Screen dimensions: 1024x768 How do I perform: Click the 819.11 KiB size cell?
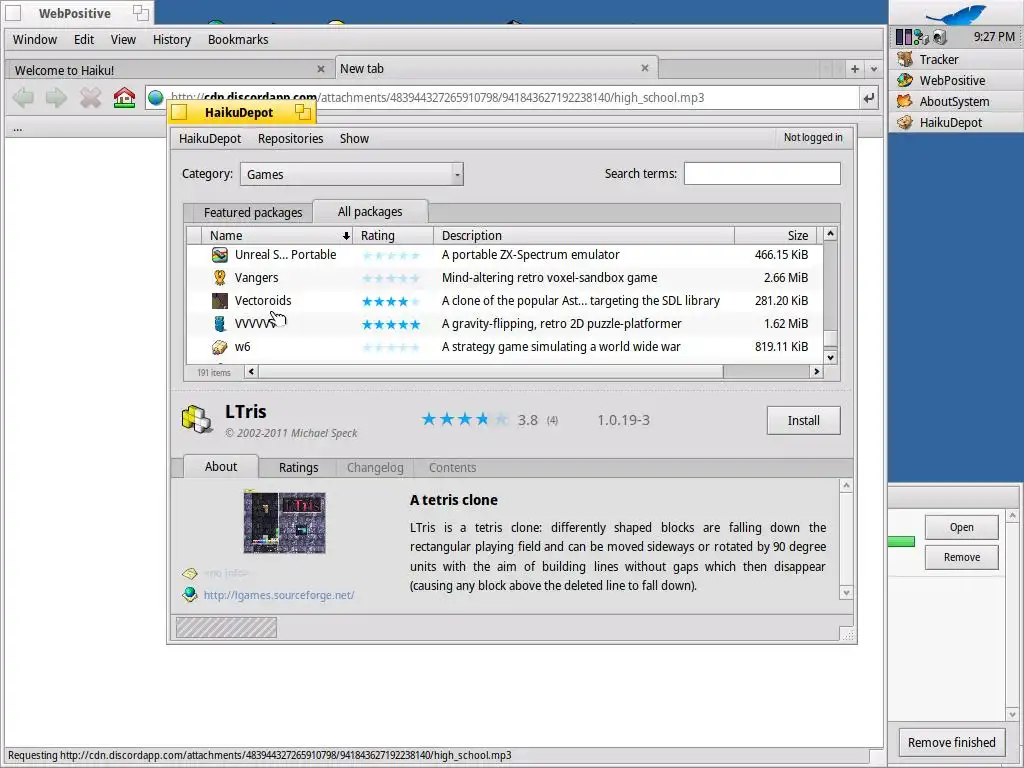[781, 347]
